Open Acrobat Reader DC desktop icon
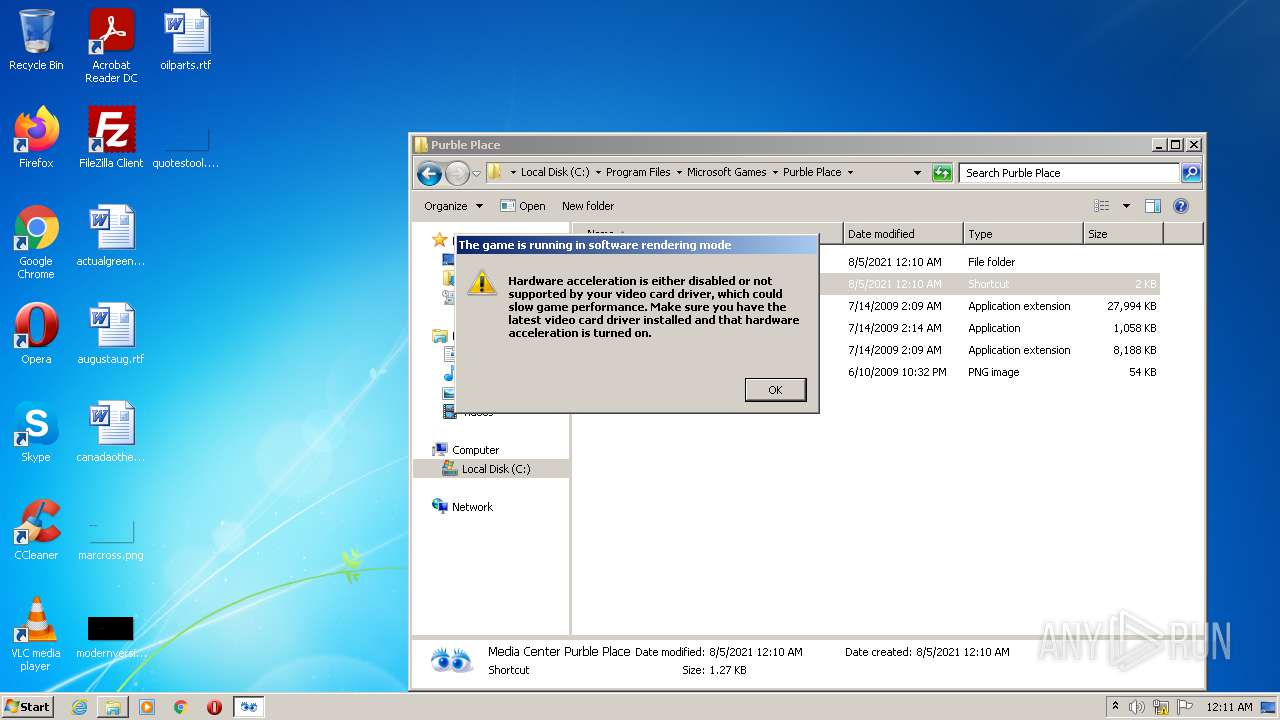The height and width of the screenshot is (720, 1280). point(111,46)
